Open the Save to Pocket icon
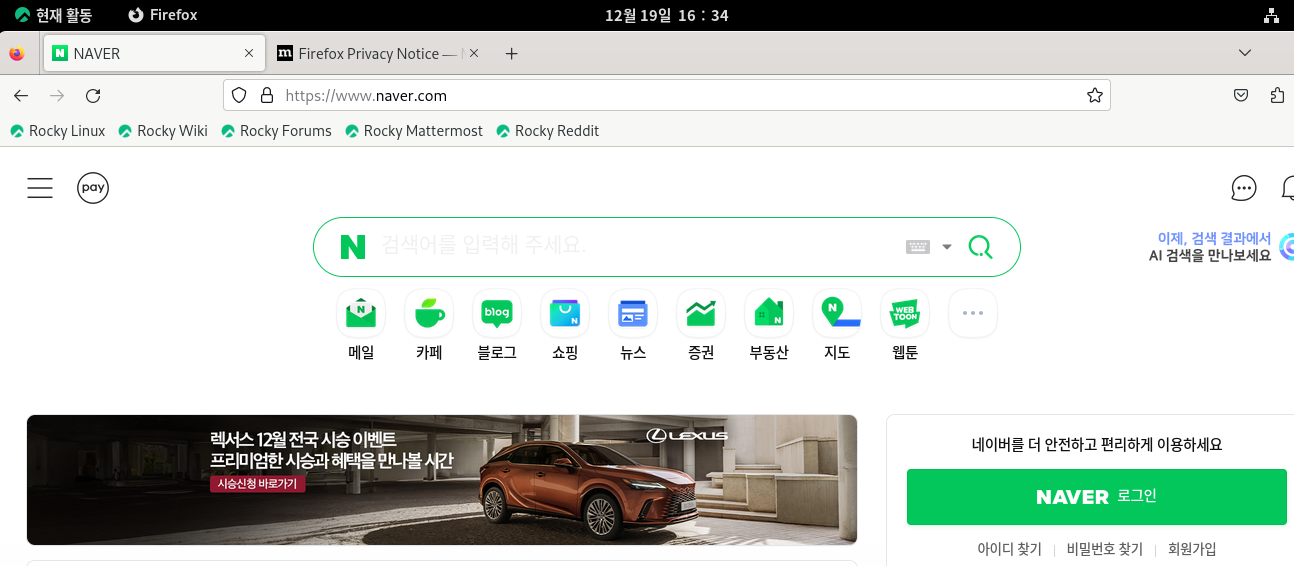This screenshot has width=1294, height=566. [1241, 96]
